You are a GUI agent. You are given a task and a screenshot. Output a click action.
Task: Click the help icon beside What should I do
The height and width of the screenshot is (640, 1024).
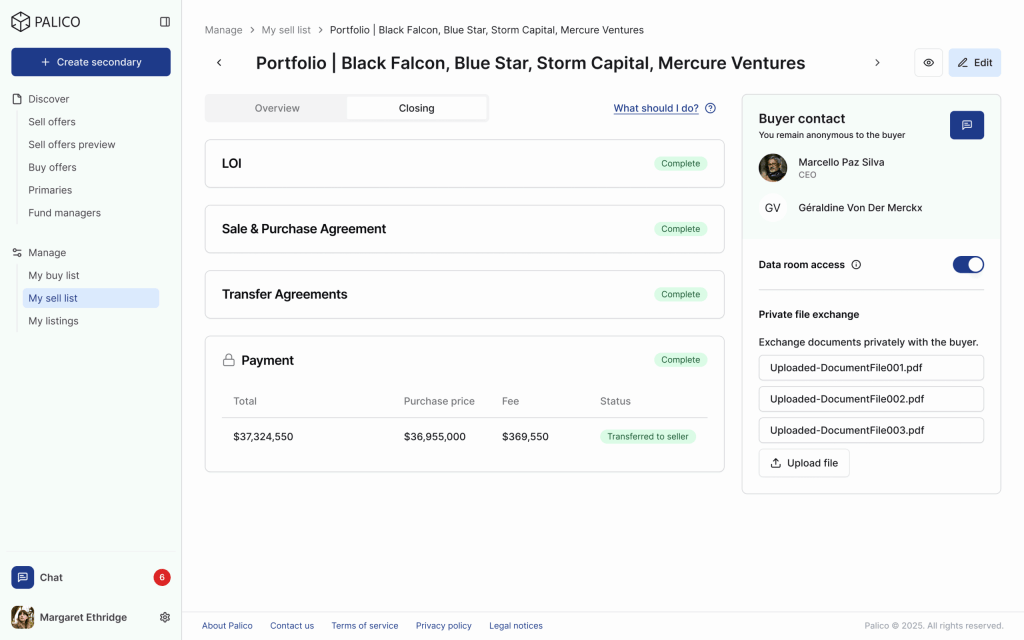(x=710, y=108)
